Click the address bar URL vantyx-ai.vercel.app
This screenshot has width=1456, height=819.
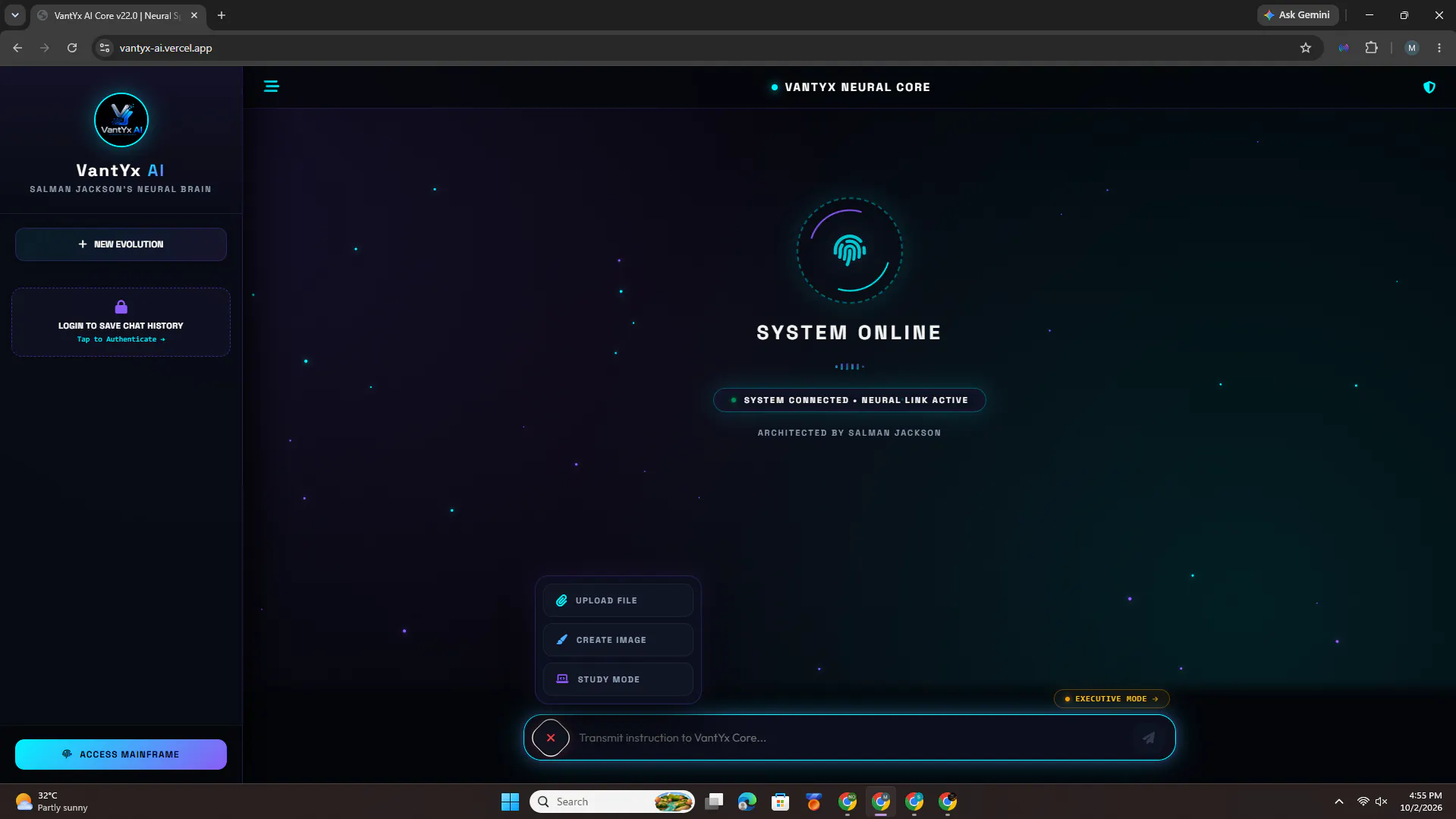pyautogui.click(x=165, y=48)
